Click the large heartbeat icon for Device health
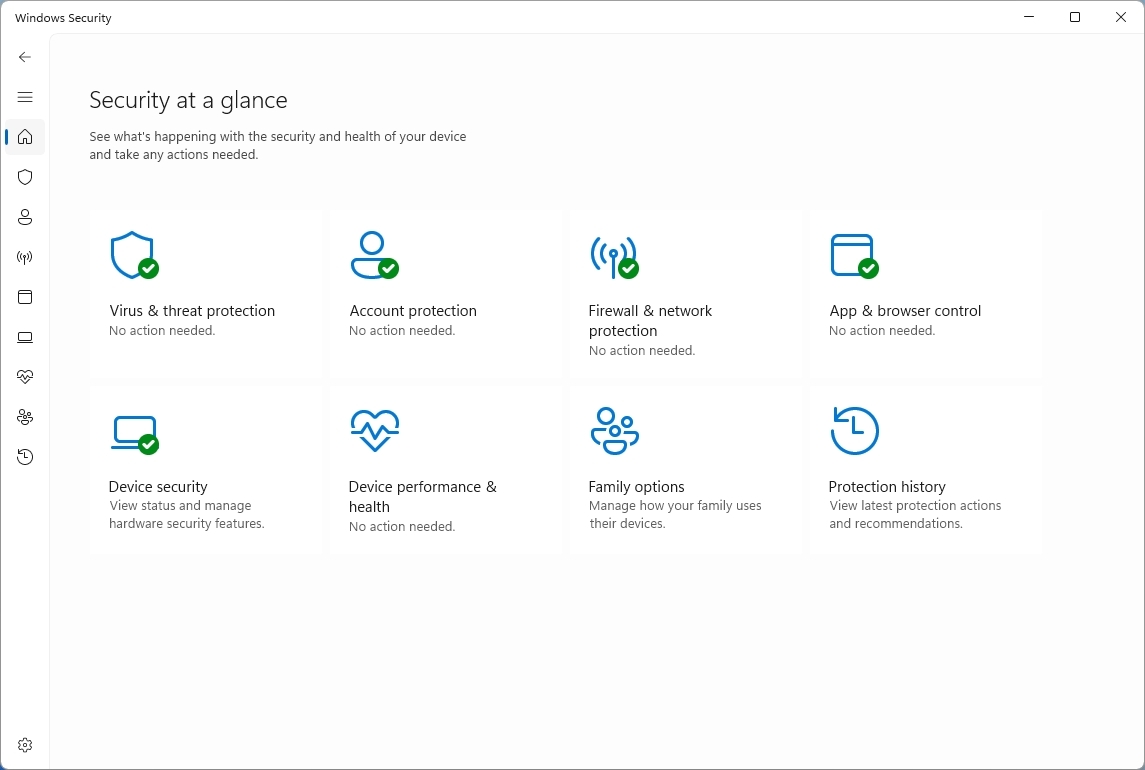 375,430
